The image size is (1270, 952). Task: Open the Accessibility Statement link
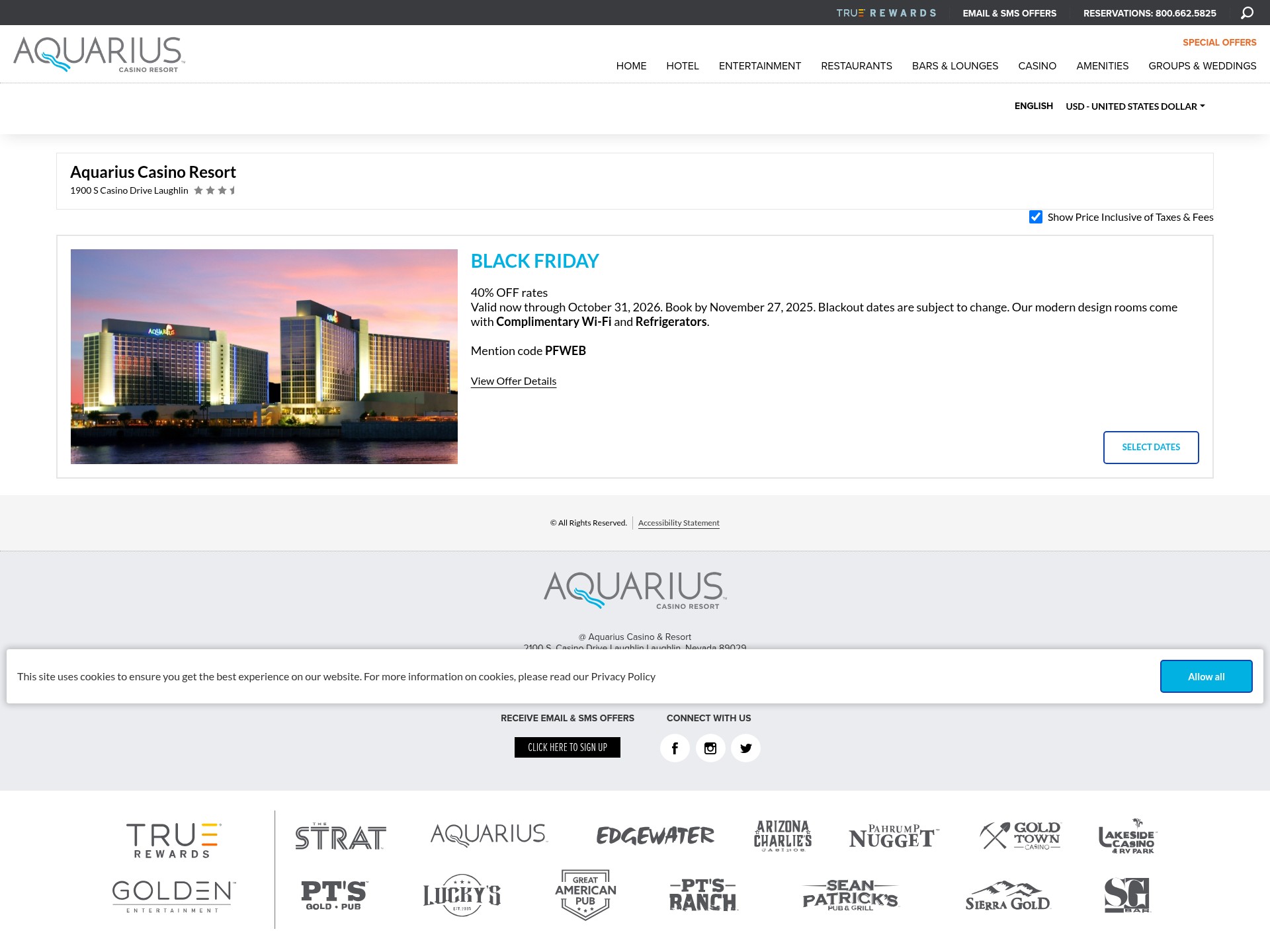(x=679, y=523)
